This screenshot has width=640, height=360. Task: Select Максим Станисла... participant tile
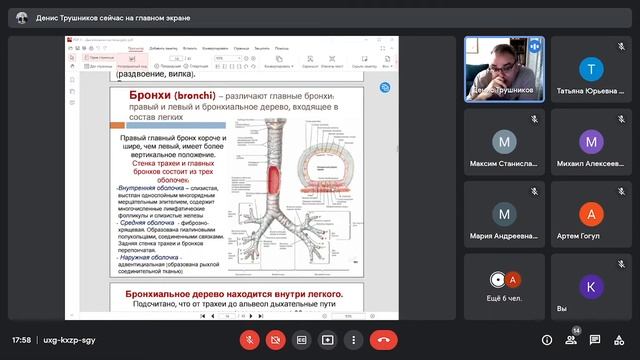tap(504, 142)
